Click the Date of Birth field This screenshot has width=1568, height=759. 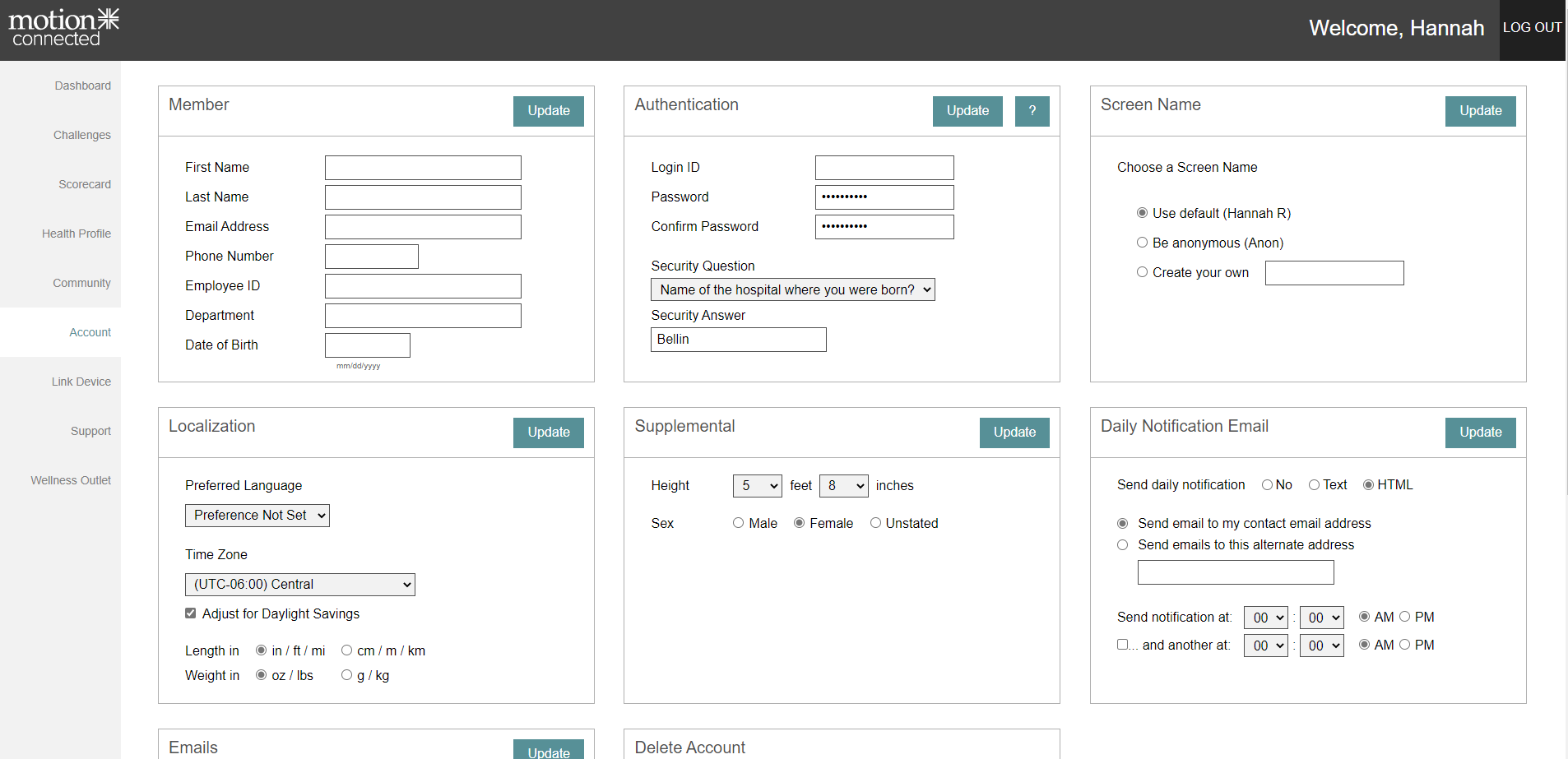[368, 345]
